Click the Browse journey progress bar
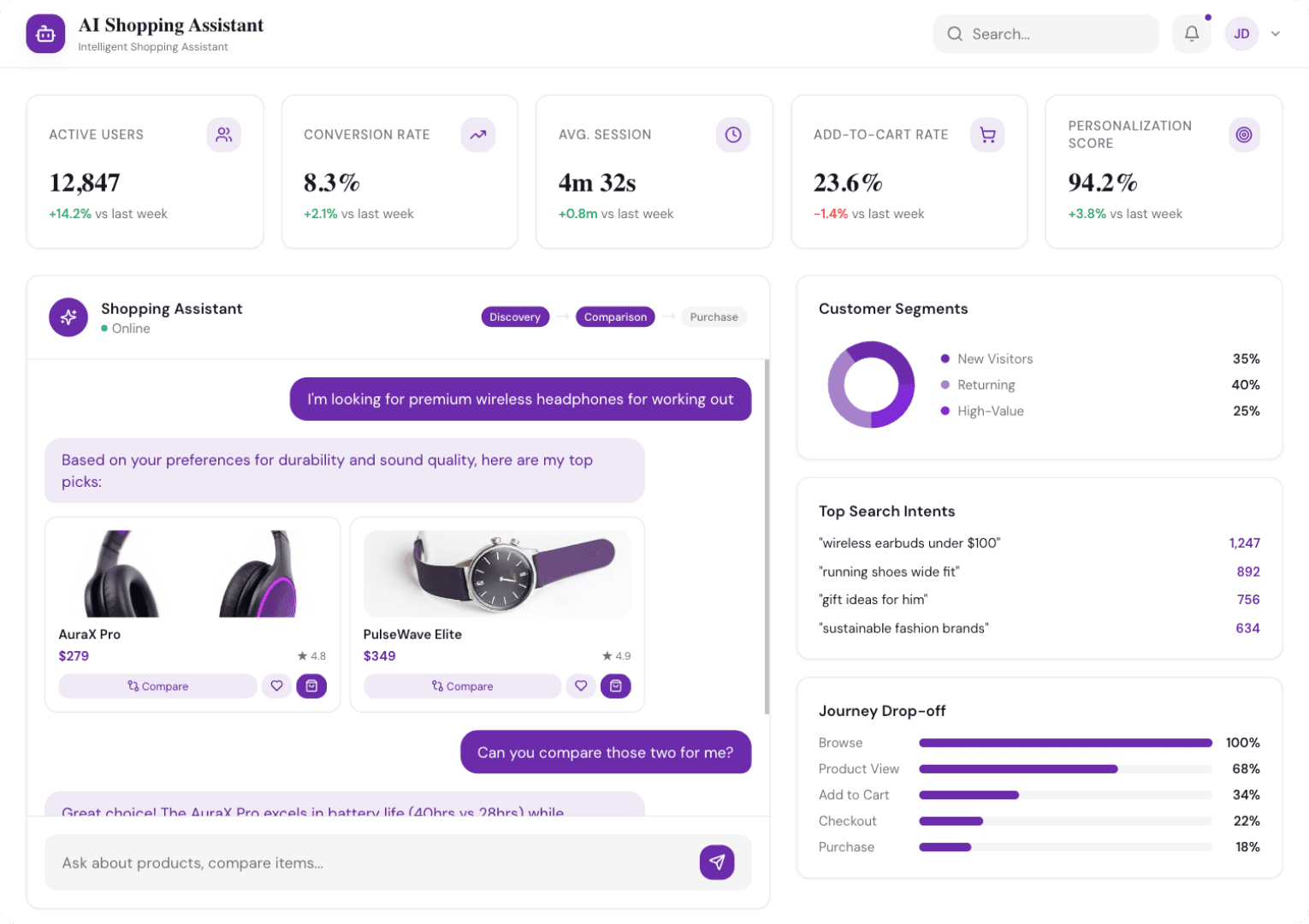This screenshot has height=924, width=1309. coord(1064,743)
